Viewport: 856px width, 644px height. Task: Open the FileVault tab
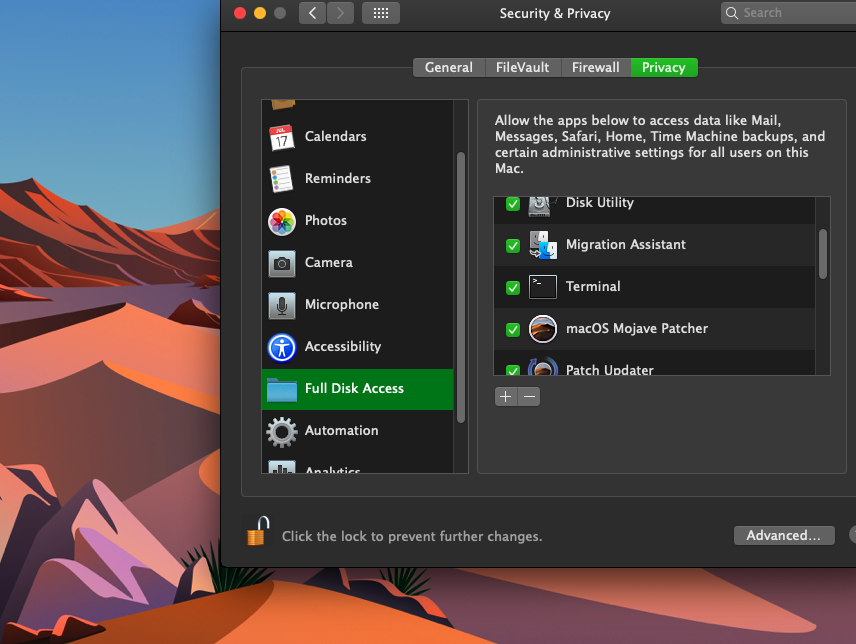(522, 68)
